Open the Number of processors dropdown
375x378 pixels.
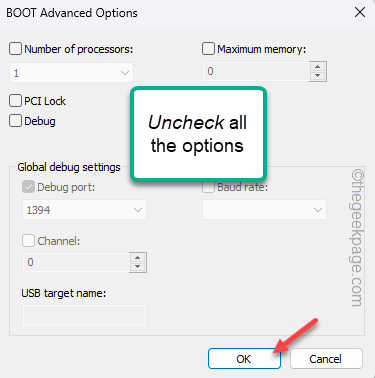tap(71, 73)
